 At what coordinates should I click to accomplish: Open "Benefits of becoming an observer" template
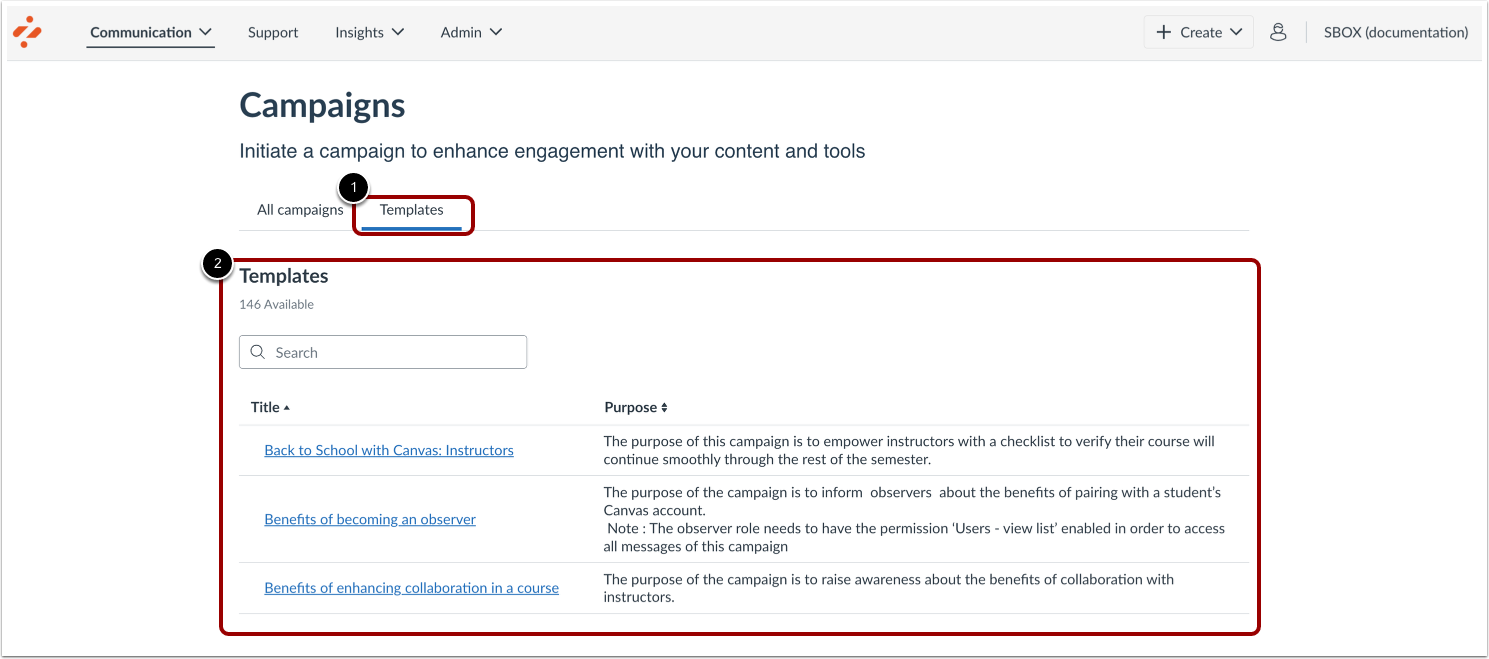[x=370, y=519]
